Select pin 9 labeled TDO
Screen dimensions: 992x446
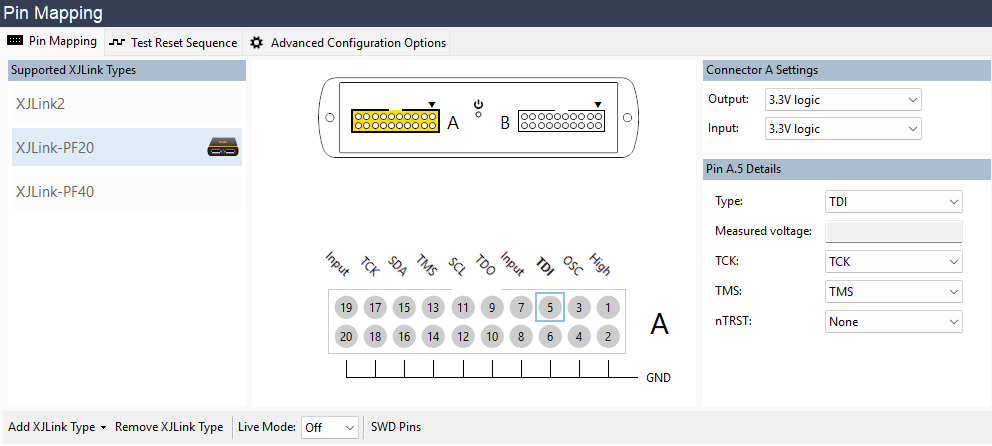(491, 307)
